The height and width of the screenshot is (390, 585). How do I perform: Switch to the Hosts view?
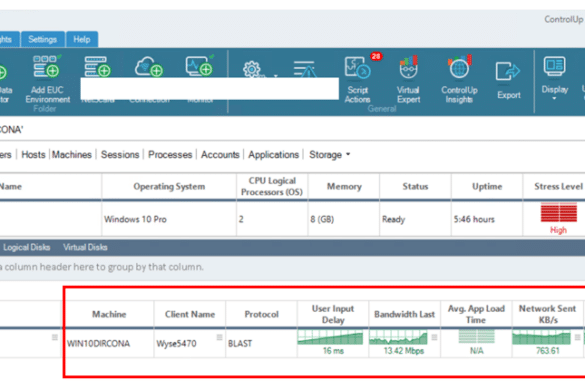tap(33, 155)
